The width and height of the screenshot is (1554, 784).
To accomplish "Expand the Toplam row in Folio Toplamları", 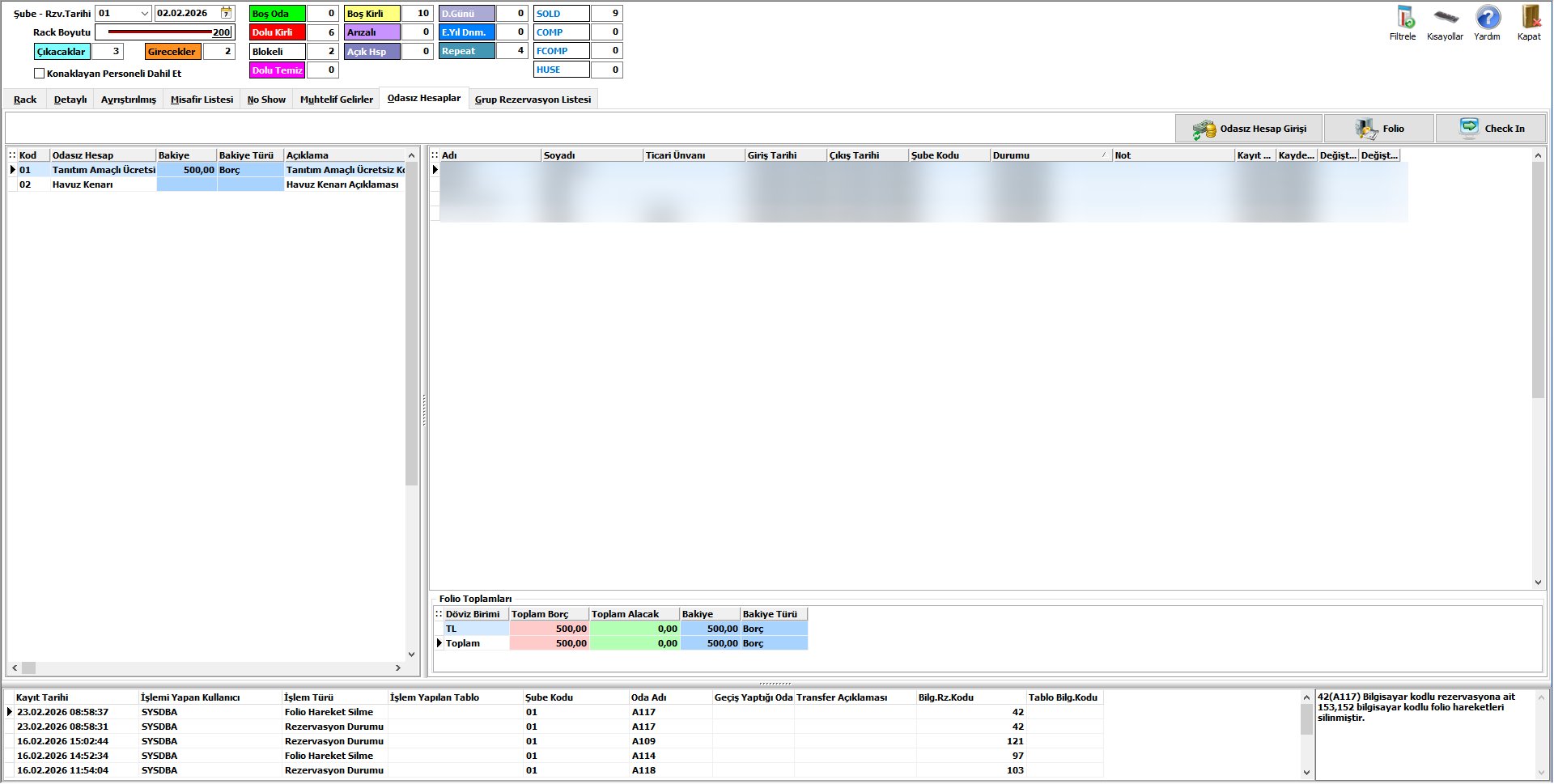I will point(439,643).
